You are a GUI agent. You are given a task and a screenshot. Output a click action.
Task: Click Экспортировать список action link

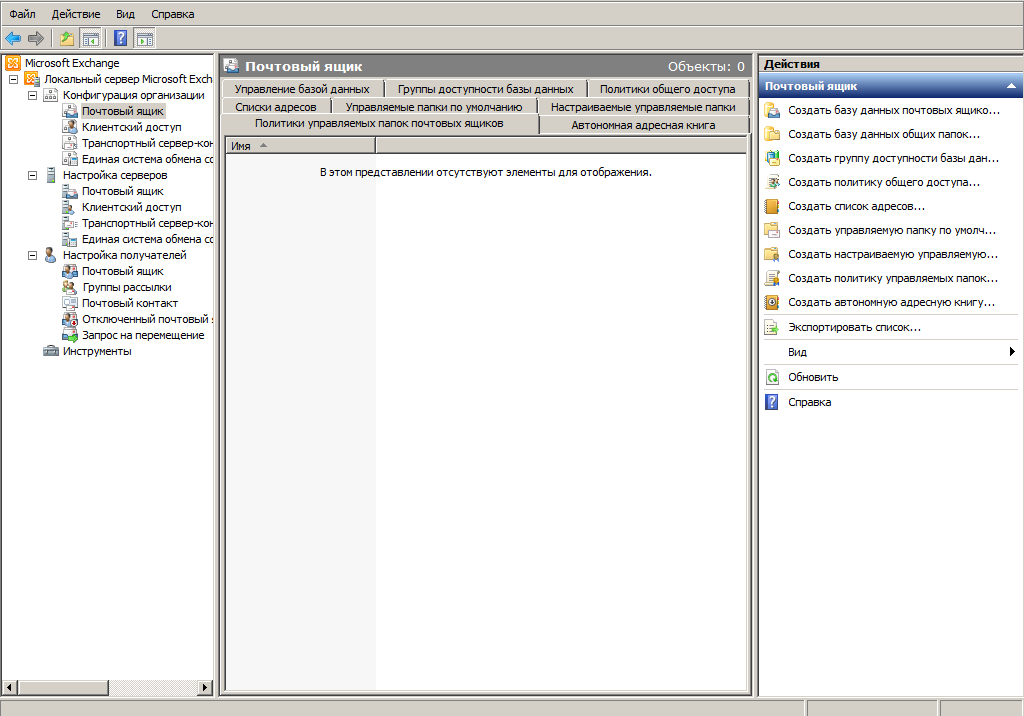854,327
